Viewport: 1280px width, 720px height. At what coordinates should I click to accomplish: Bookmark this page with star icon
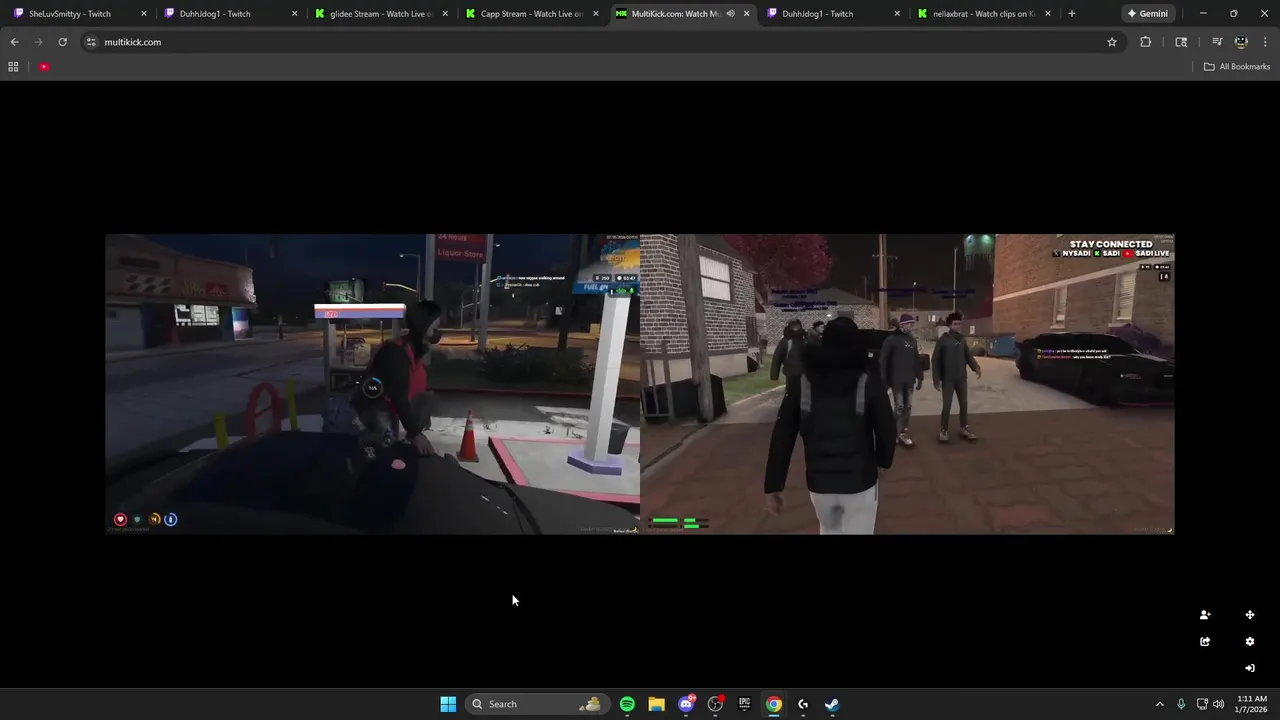click(x=1111, y=42)
